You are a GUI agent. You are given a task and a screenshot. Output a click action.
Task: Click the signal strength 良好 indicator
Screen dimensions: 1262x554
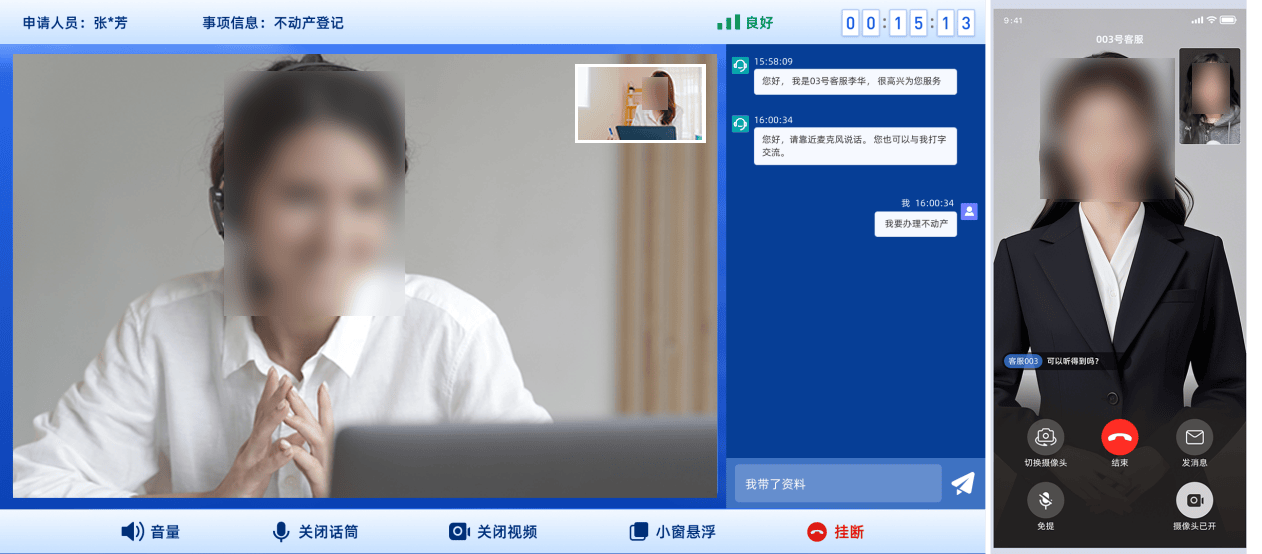coord(746,22)
